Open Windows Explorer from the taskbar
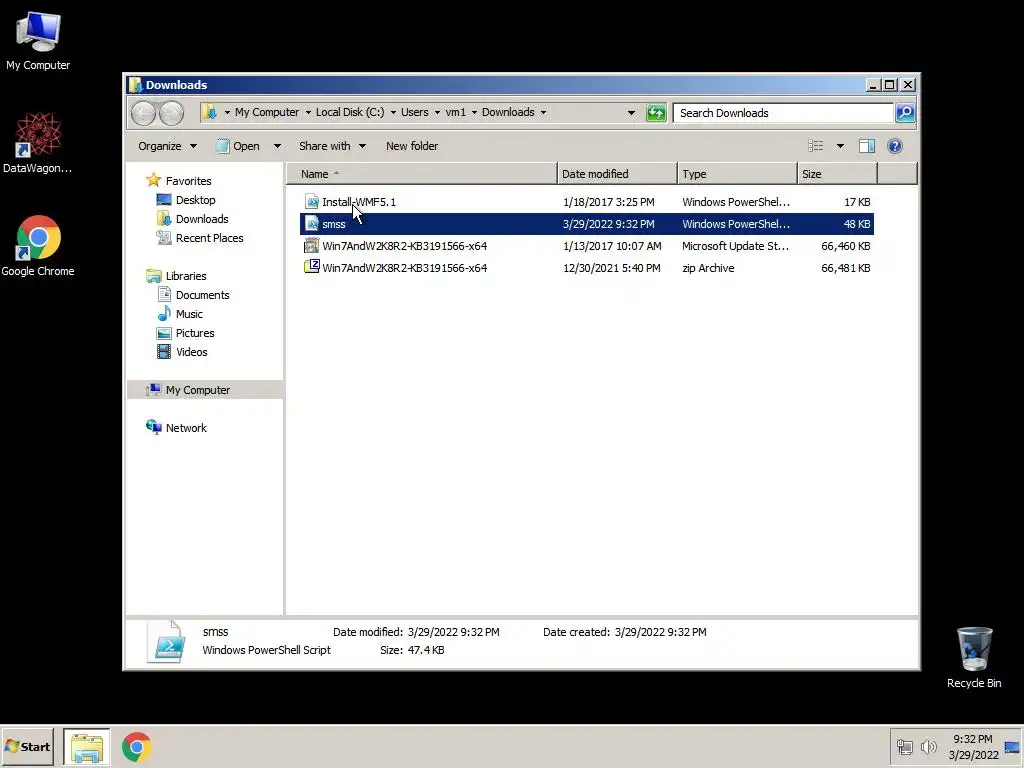The image size is (1024, 768). point(87,747)
